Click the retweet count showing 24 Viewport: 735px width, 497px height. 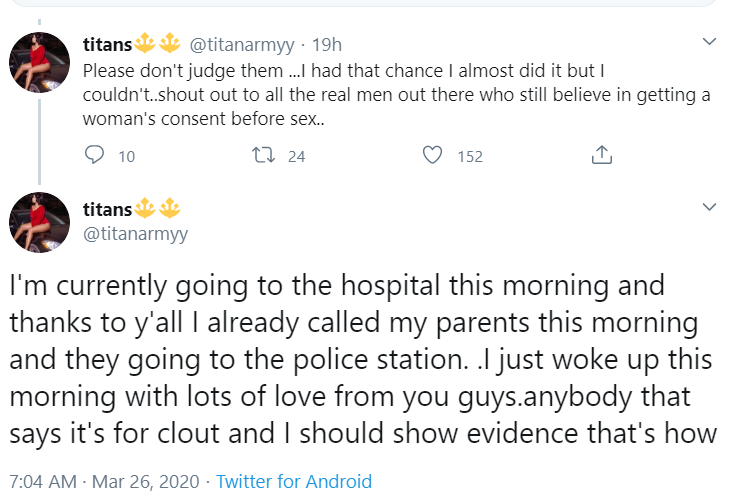(x=296, y=156)
